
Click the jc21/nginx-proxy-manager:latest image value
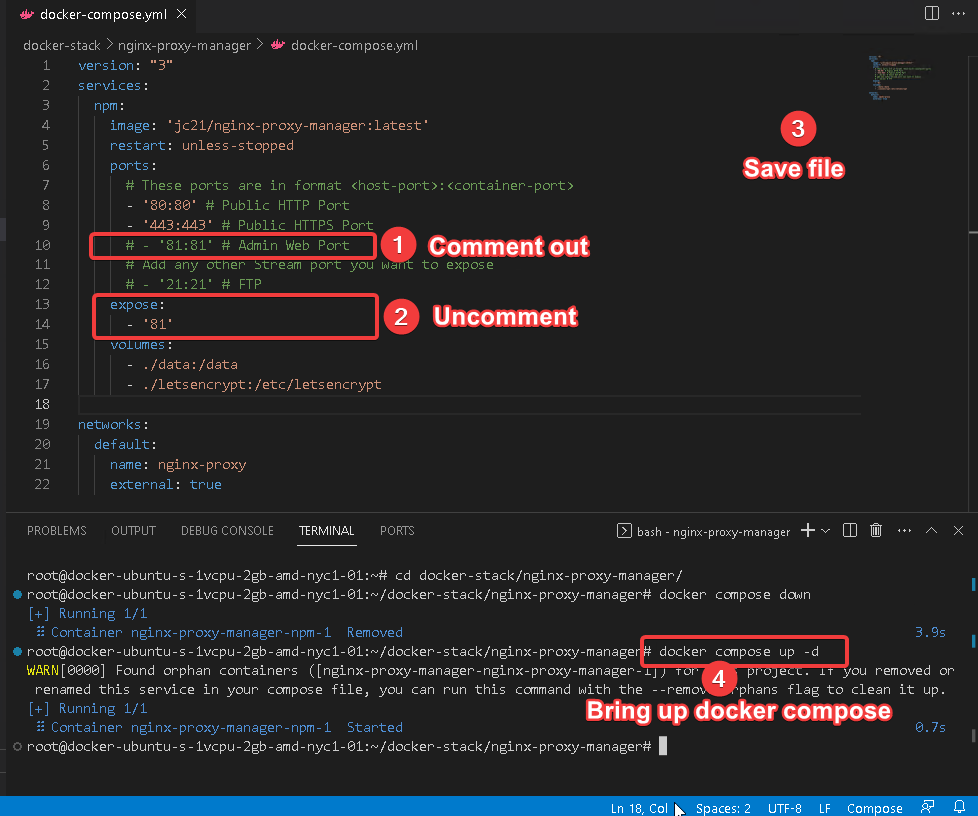click(x=298, y=125)
